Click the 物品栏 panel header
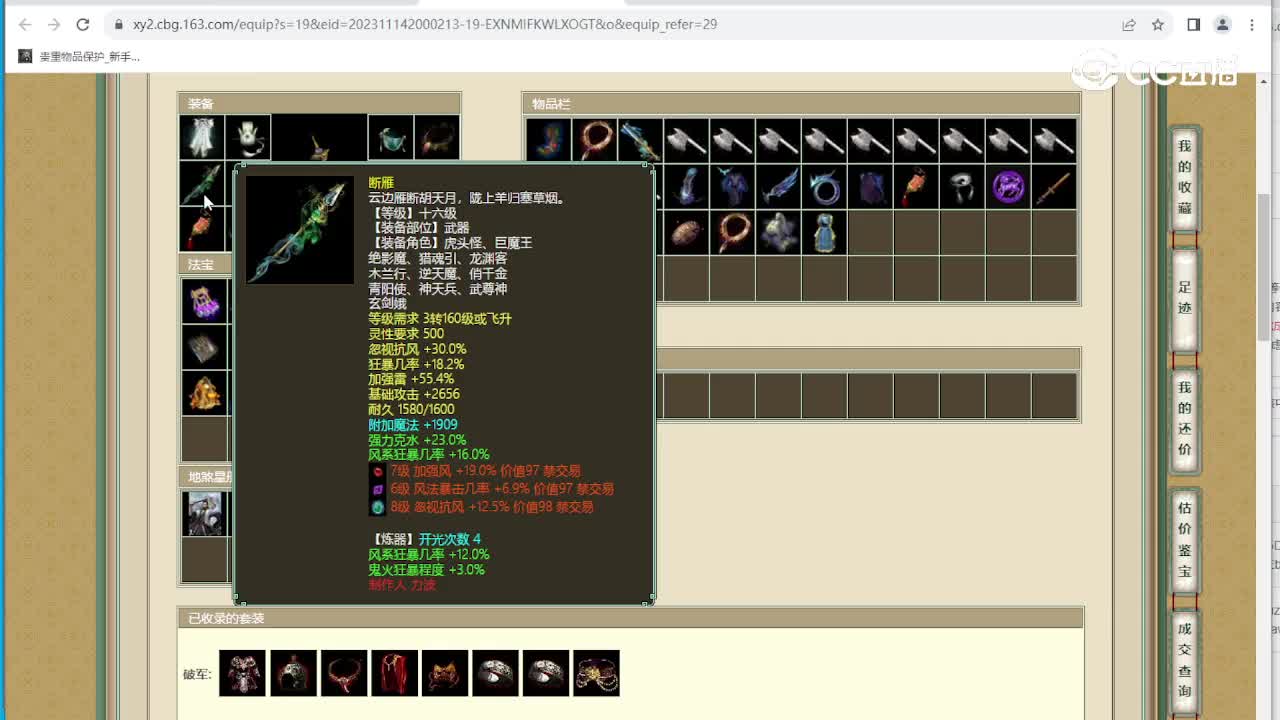This screenshot has width=1280, height=720. [801, 104]
